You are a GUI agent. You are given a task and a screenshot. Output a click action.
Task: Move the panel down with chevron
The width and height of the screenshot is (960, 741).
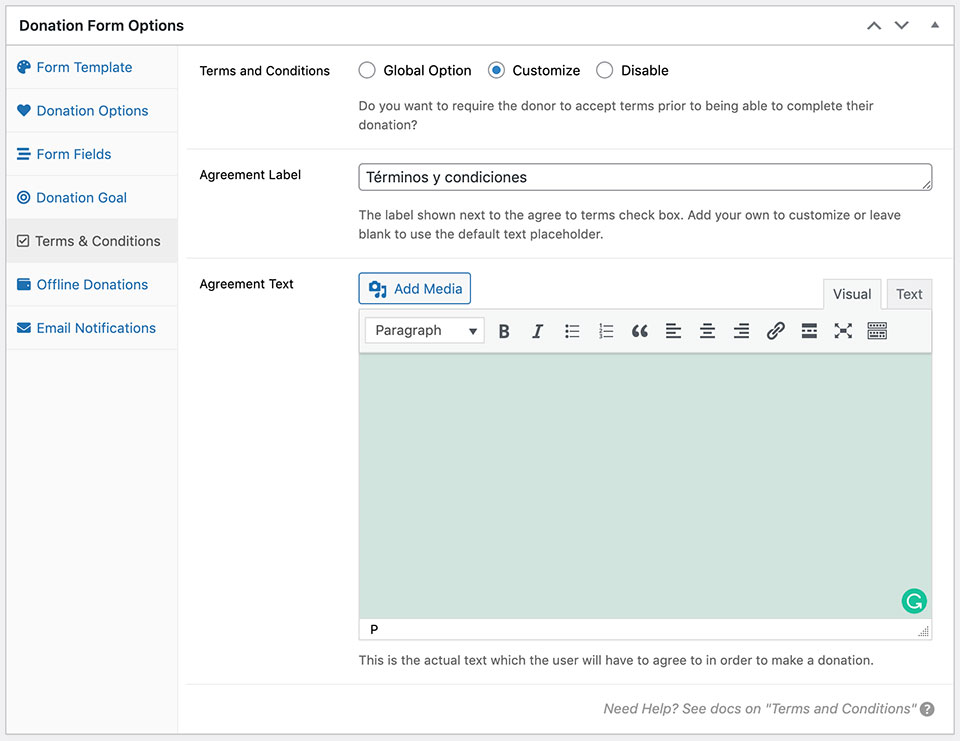point(902,26)
